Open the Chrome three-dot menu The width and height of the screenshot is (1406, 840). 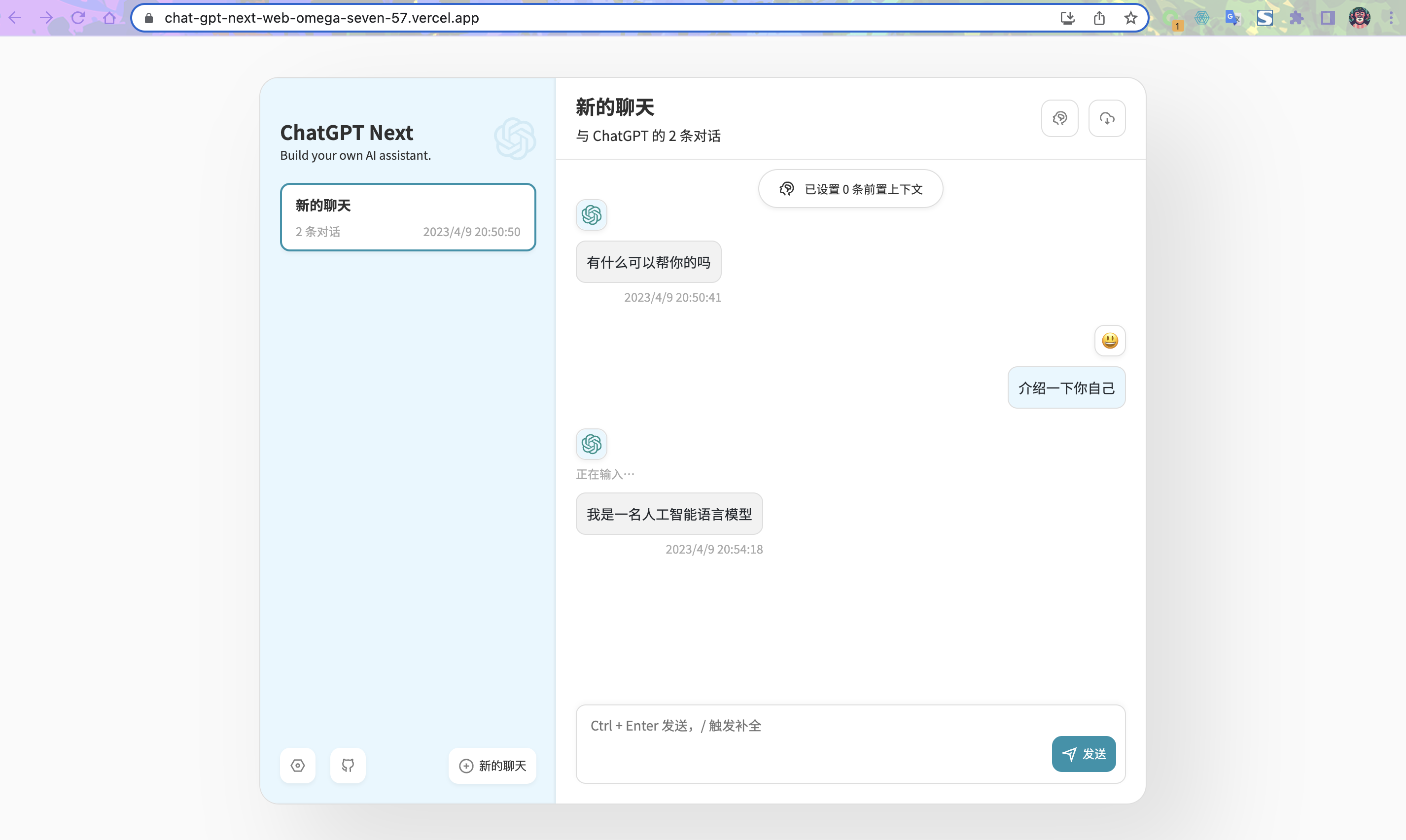coord(1391,18)
